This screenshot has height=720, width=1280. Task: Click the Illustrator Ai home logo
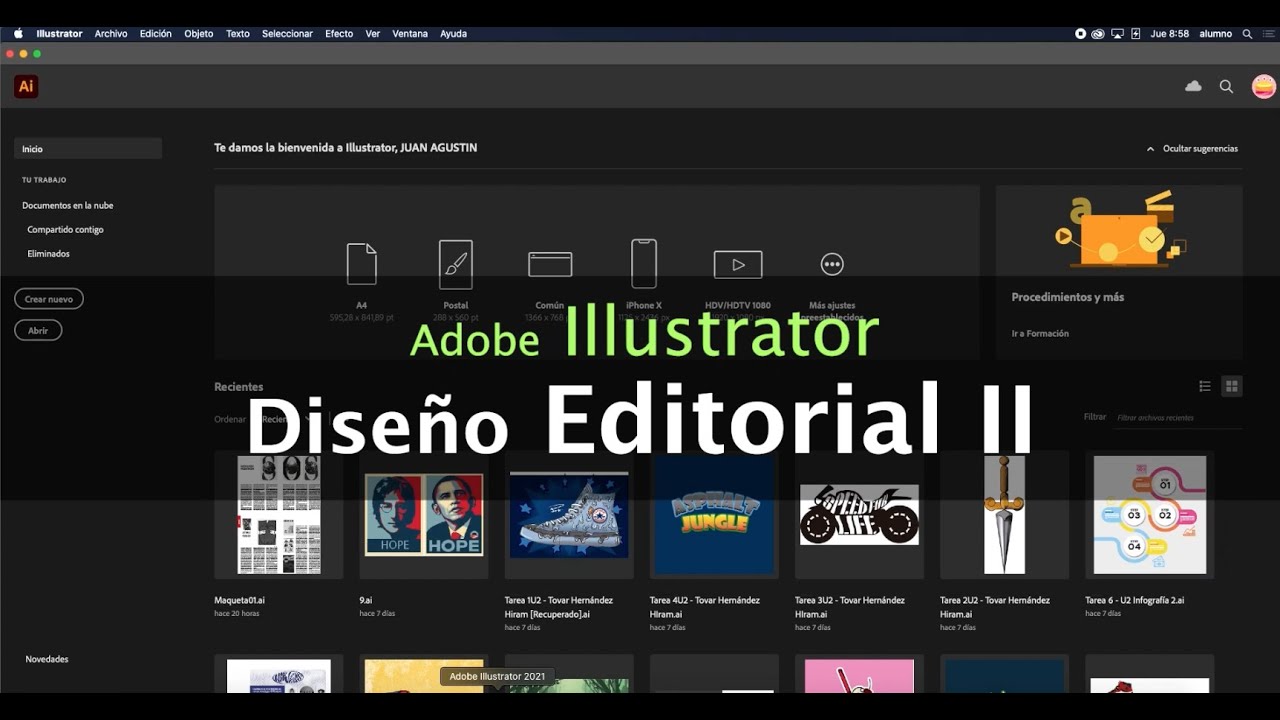tap(26, 86)
